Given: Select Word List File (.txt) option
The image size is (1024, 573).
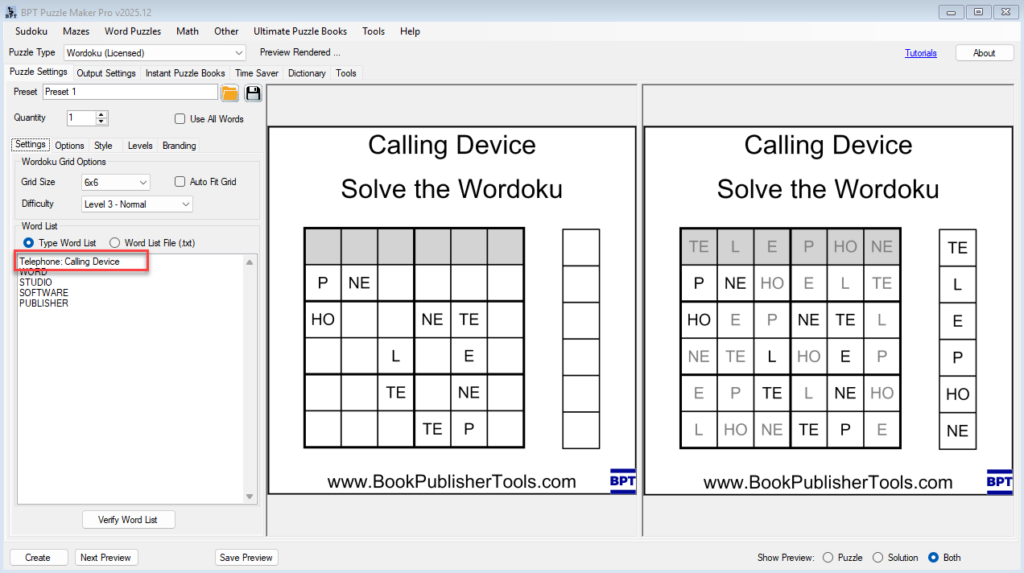Looking at the screenshot, I should [115, 242].
